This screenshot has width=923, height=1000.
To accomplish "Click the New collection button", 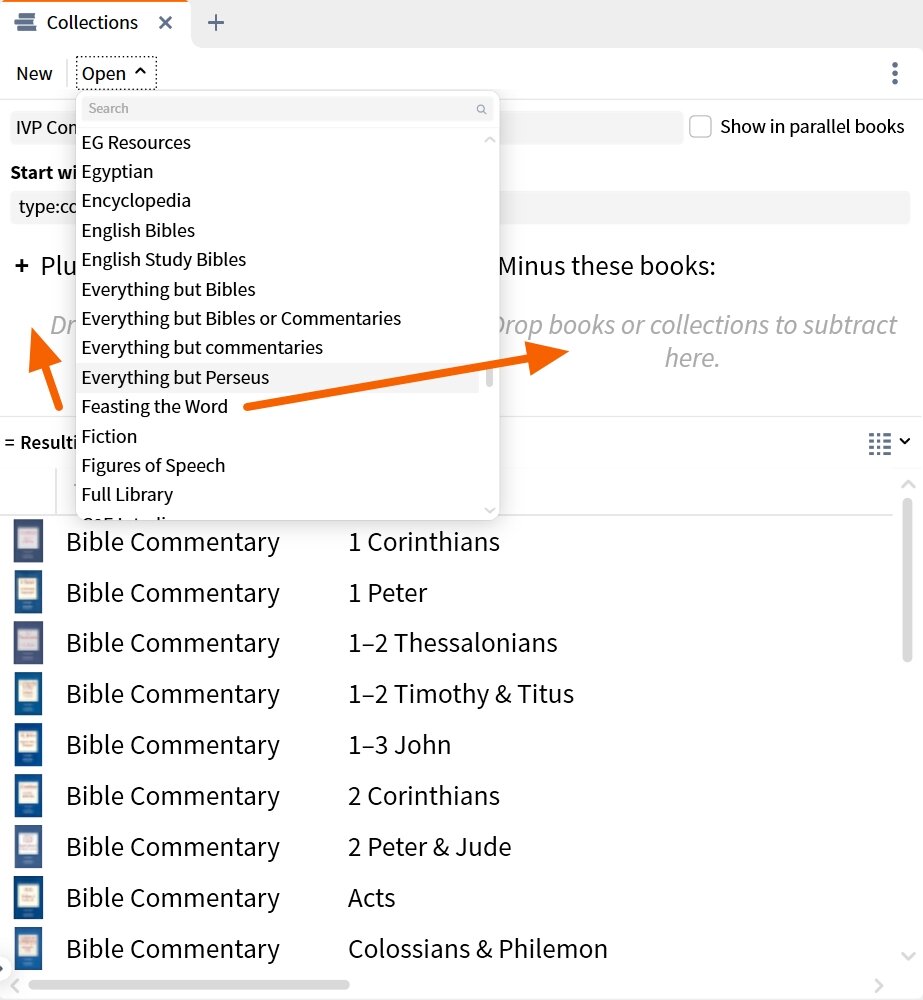I will pyautogui.click(x=34, y=73).
